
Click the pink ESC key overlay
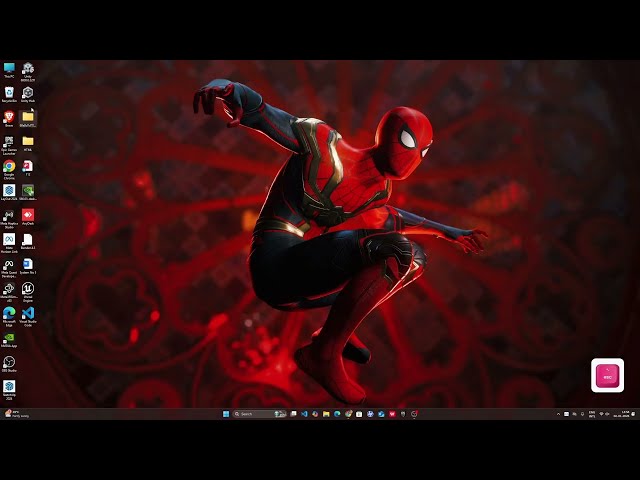tap(607, 376)
